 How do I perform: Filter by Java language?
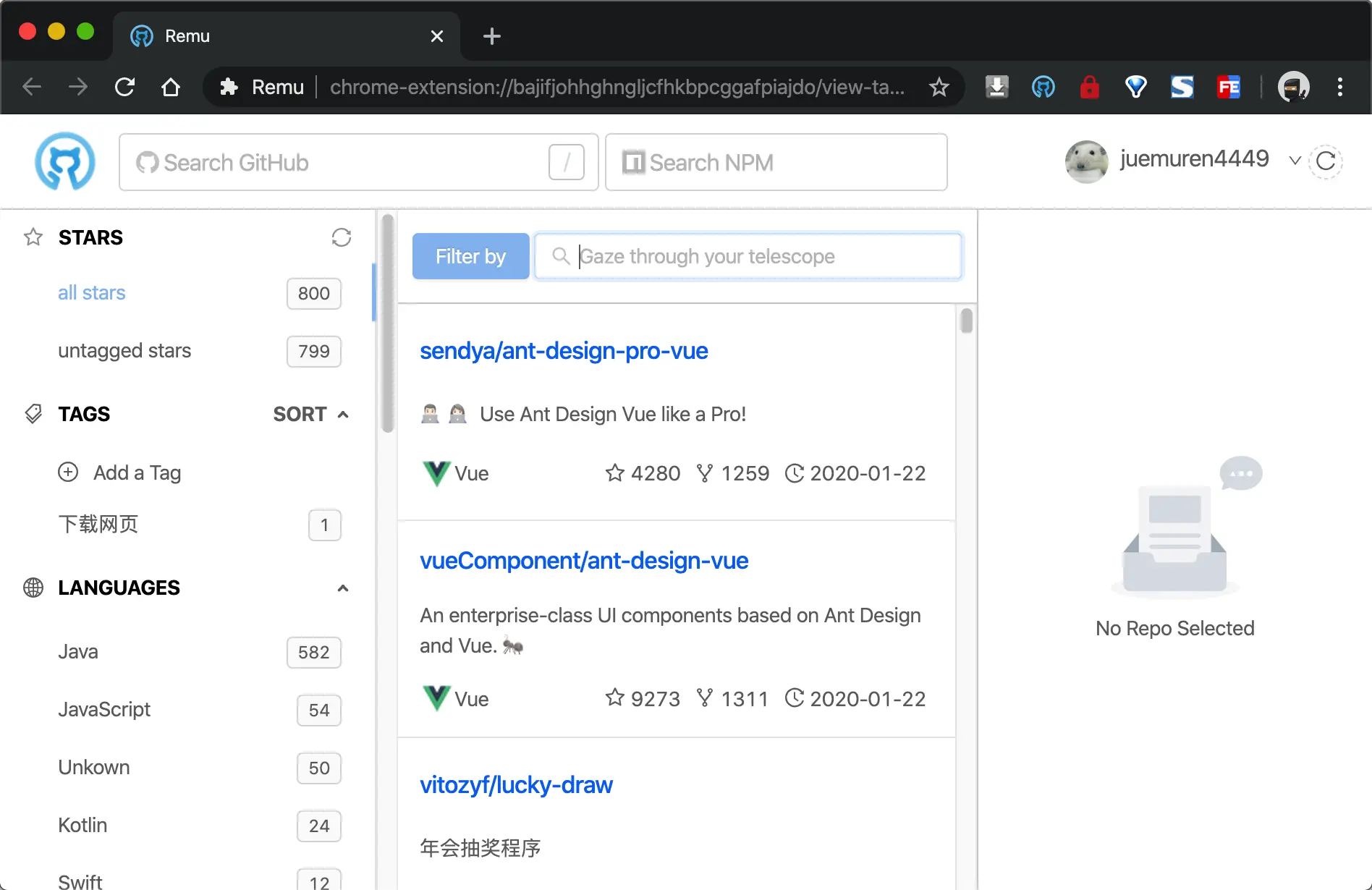(78, 652)
